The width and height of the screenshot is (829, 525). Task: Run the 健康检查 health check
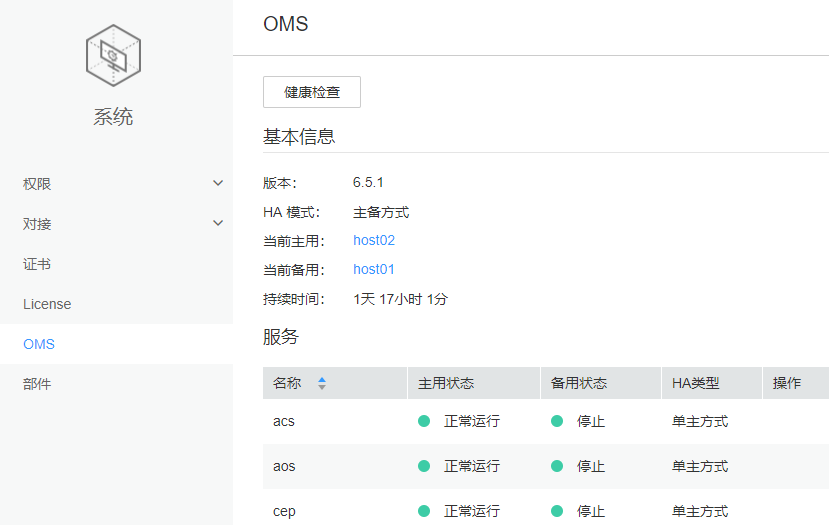coord(311,92)
